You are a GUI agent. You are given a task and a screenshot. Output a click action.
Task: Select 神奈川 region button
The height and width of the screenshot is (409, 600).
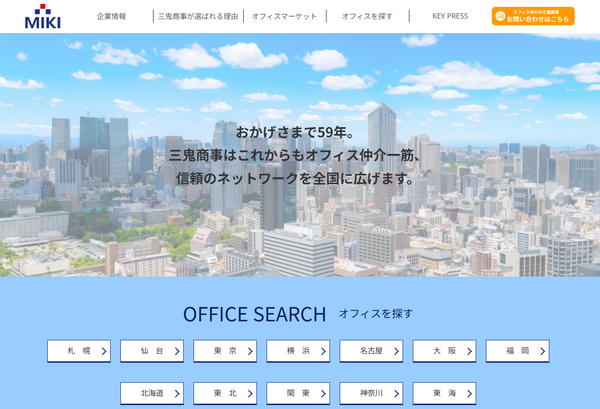pyautogui.click(x=371, y=393)
